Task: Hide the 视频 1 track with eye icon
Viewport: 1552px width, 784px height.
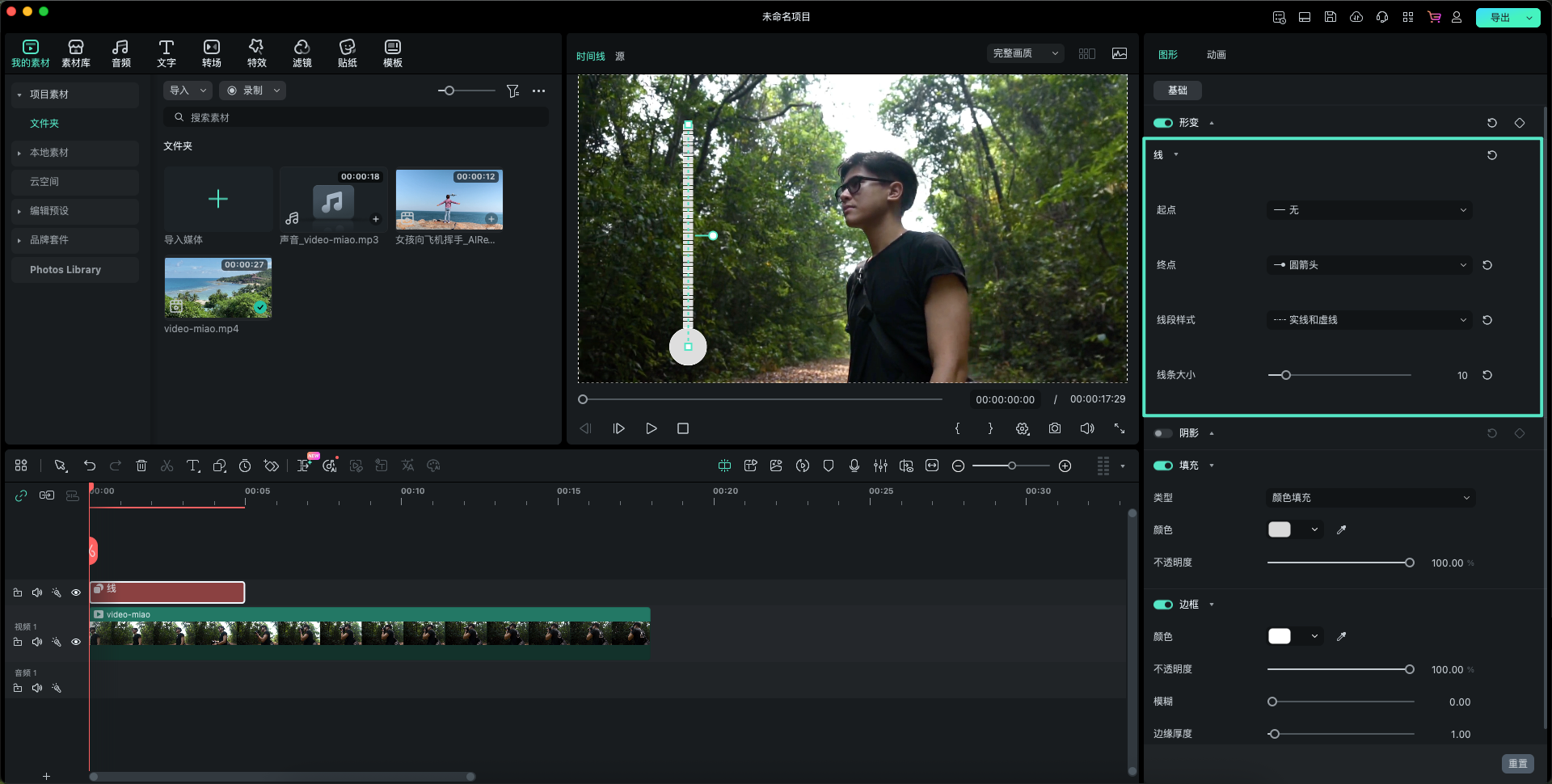Action: [x=76, y=642]
